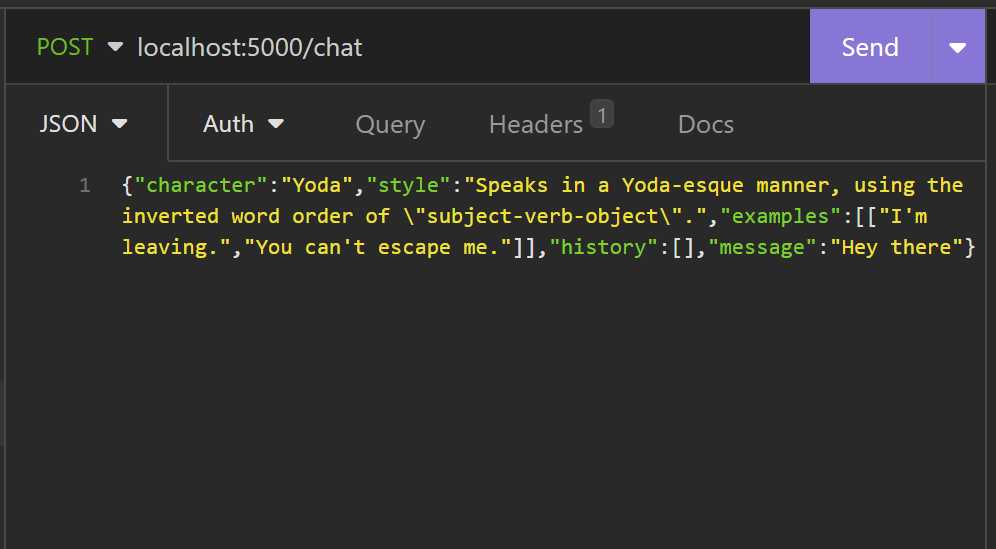Screen dimensions: 996x549
Task: Expand the JSON body type arrow
Action: click(x=119, y=124)
